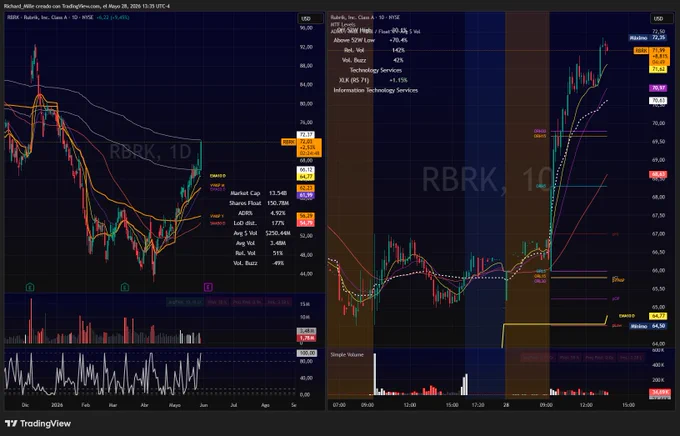Click the RBRK daily chart symbol title
Screen dimensions: 680x436
50,17
